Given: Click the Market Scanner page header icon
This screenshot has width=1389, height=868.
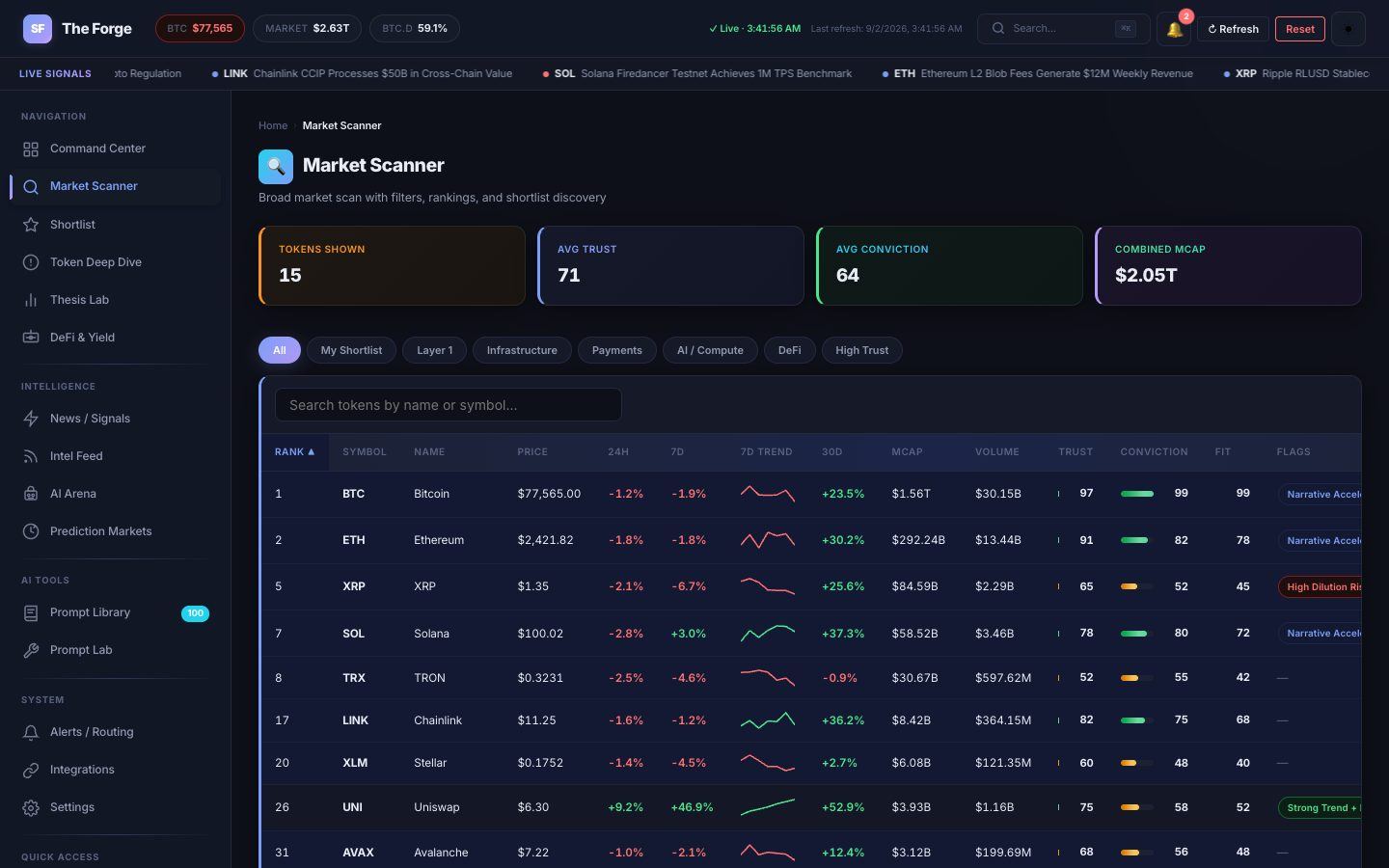Looking at the screenshot, I should coord(276,166).
